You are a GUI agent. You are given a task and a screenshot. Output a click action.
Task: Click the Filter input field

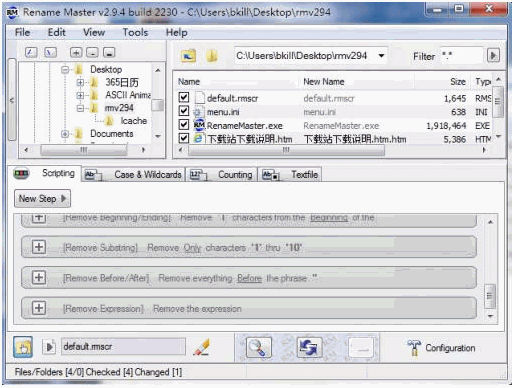coord(461,55)
